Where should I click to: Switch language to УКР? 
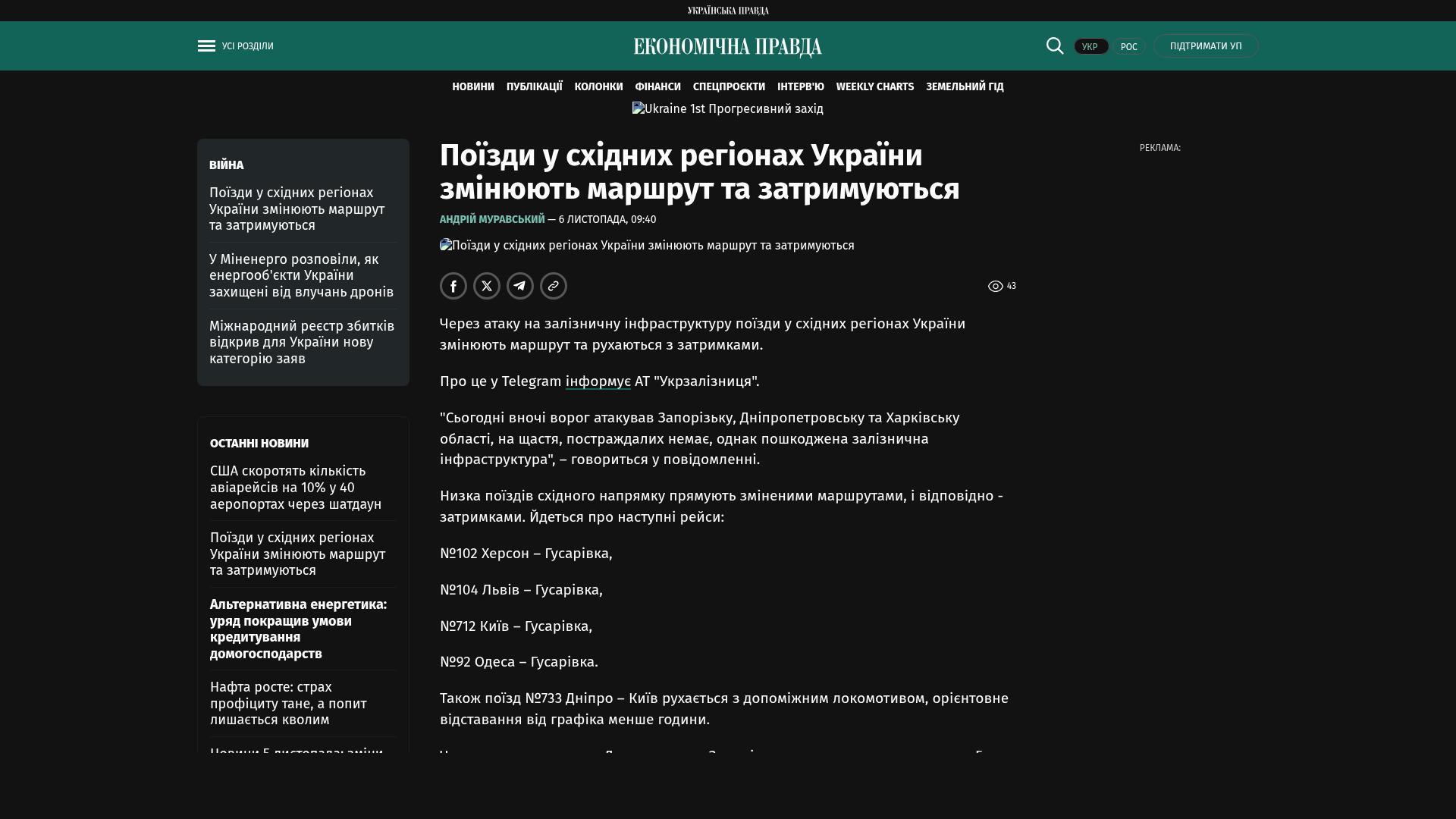click(1090, 46)
